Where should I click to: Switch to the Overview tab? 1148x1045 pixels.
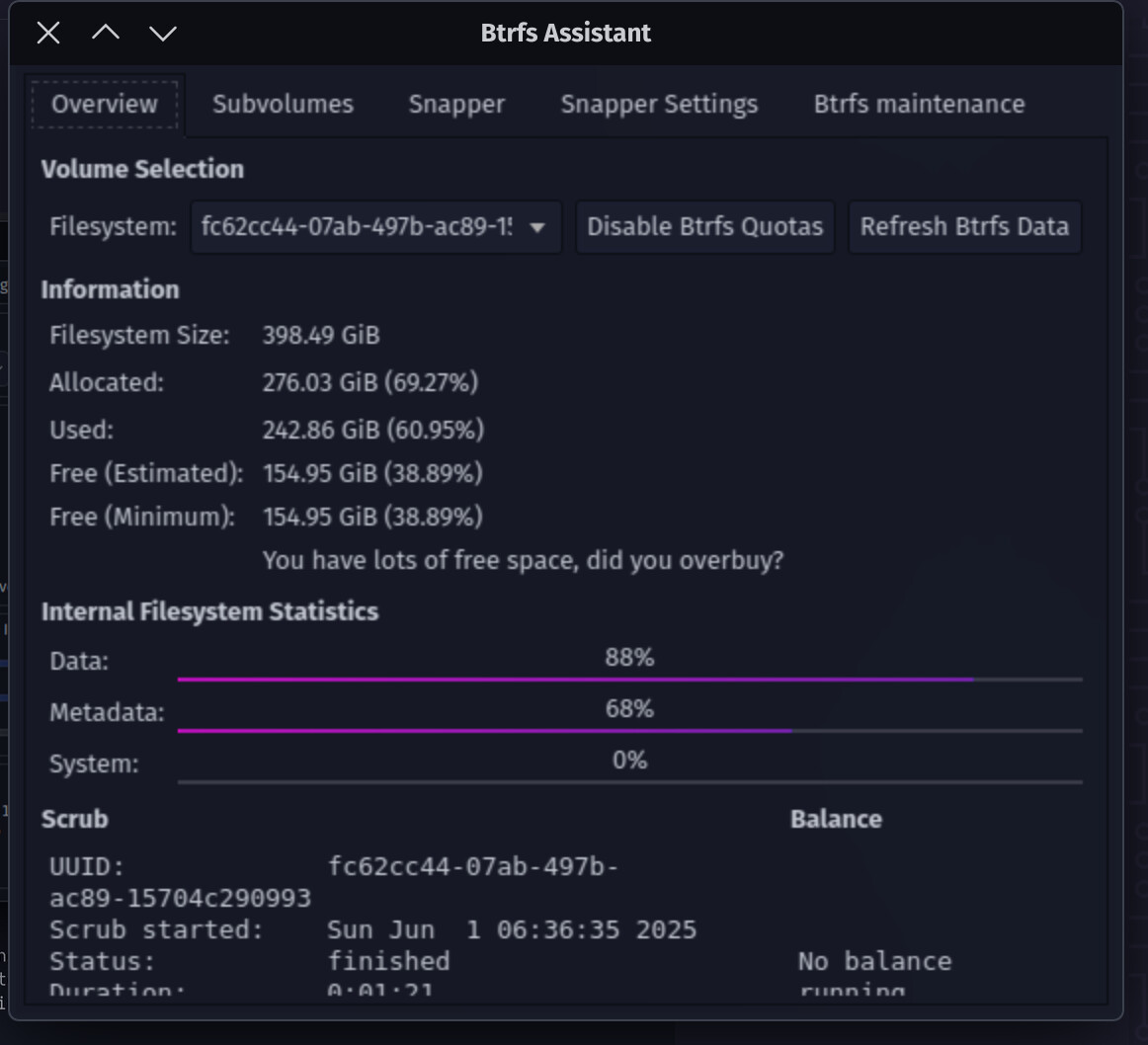coord(105,105)
